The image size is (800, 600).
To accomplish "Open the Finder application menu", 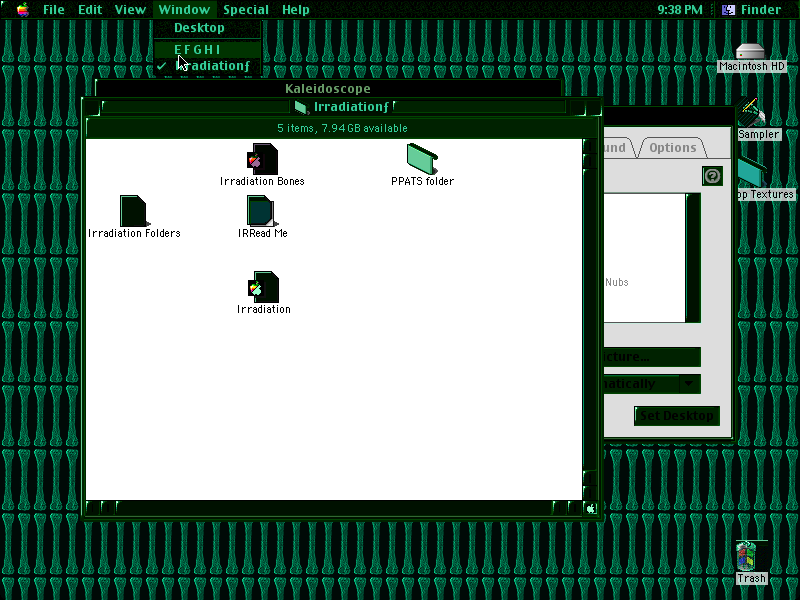I will (x=752, y=10).
